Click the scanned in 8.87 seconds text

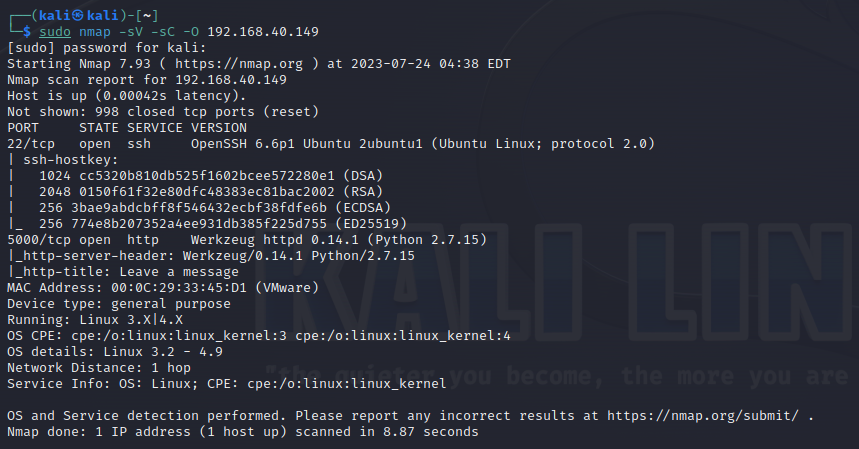tap(387, 432)
